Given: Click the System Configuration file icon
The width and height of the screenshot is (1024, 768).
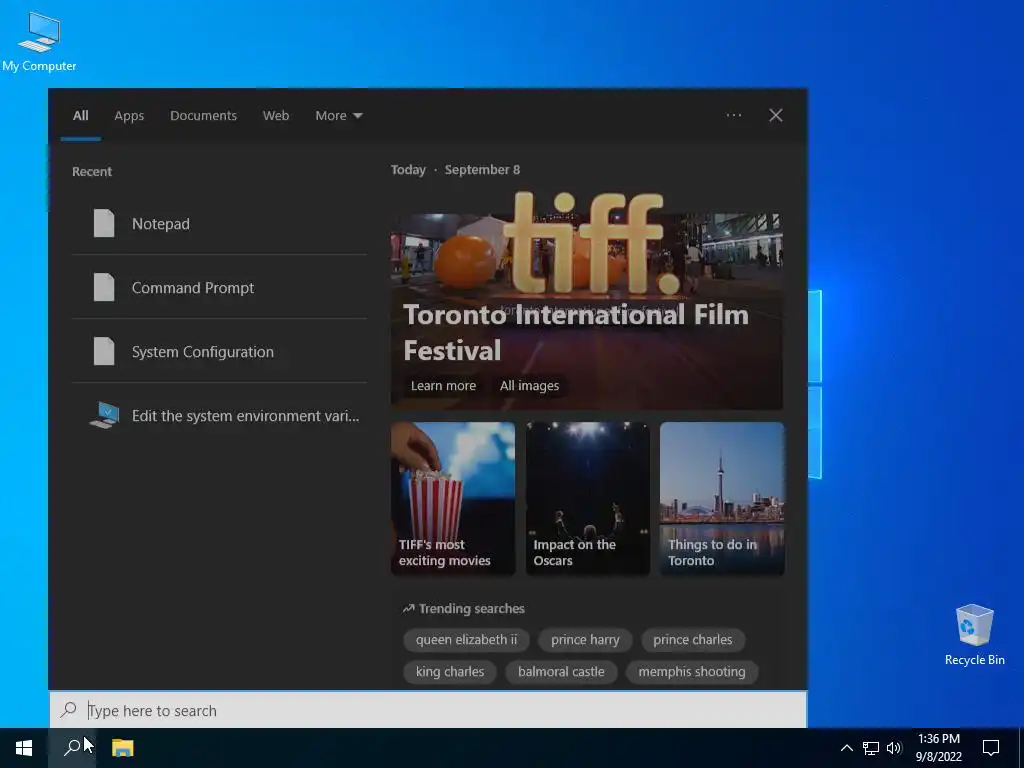Looking at the screenshot, I should [x=104, y=351].
